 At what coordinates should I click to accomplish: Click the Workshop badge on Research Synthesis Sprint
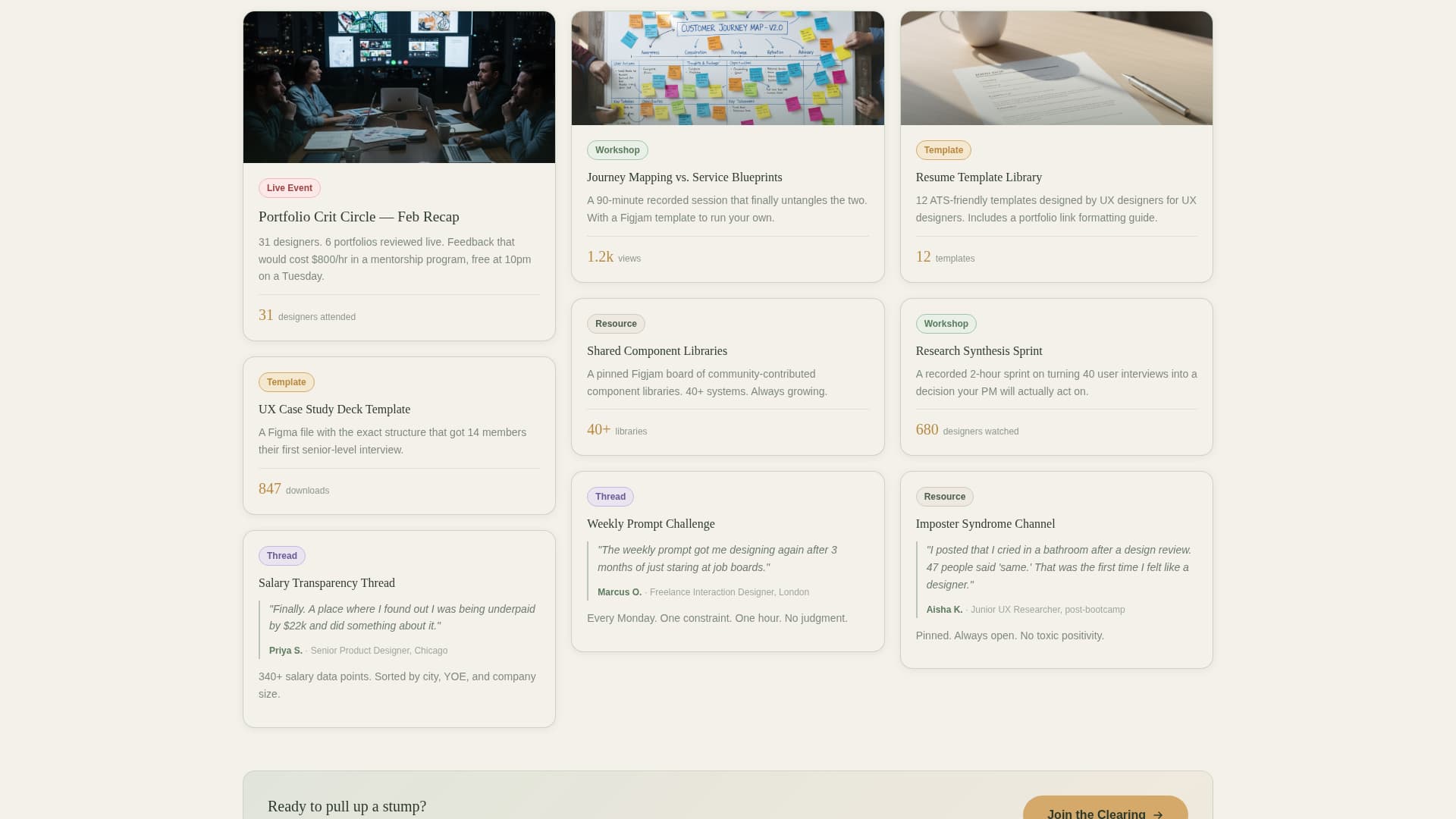click(x=946, y=324)
